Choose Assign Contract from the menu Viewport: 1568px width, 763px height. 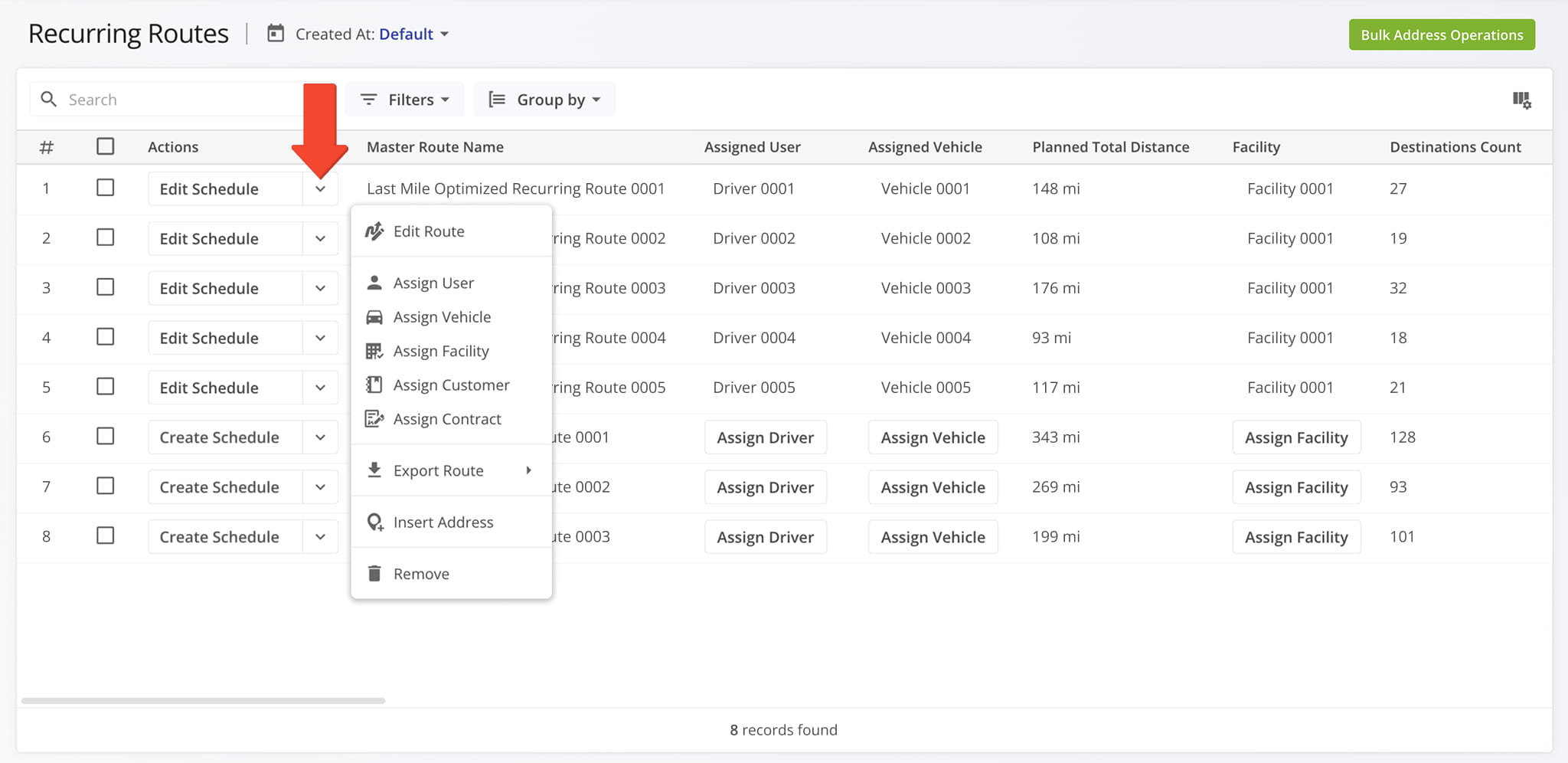click(451, 419)
